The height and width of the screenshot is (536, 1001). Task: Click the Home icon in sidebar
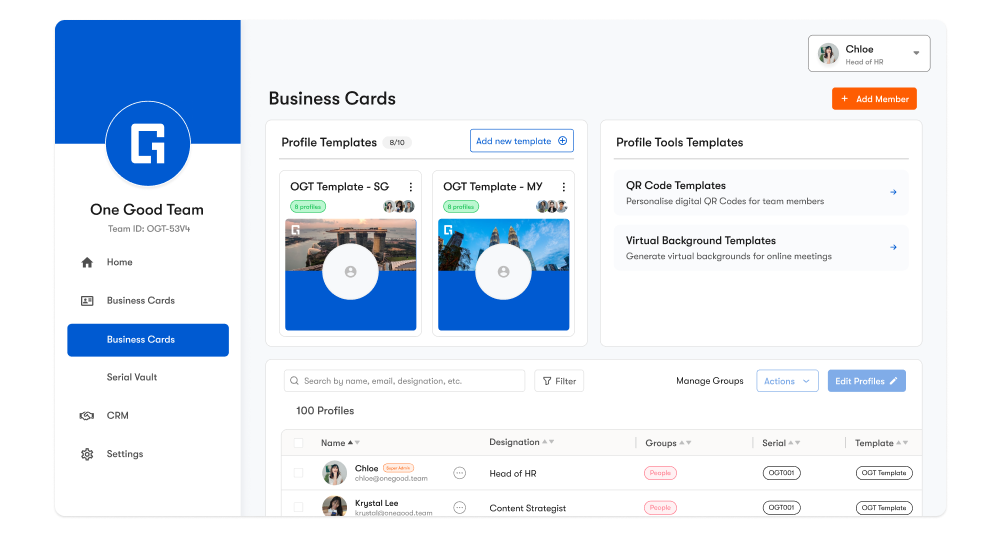[87, 263]
